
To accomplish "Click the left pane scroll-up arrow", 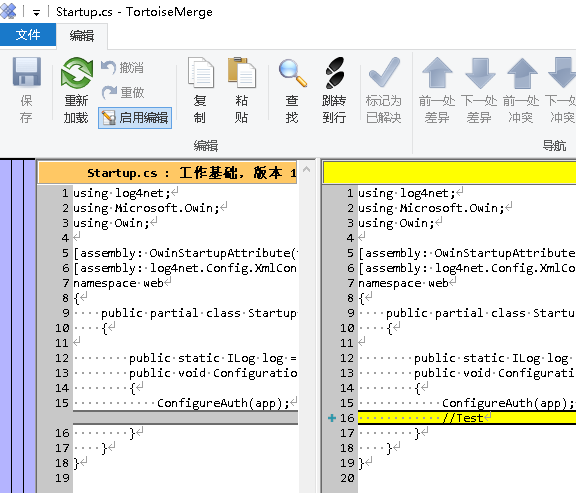I will point(306,169).
